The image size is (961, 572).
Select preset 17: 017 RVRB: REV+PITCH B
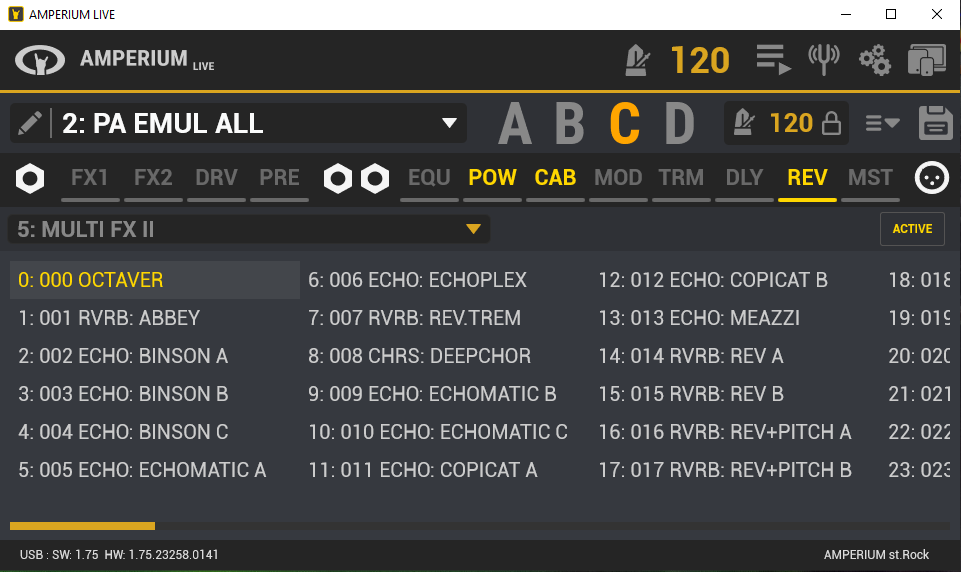(735, 470)
